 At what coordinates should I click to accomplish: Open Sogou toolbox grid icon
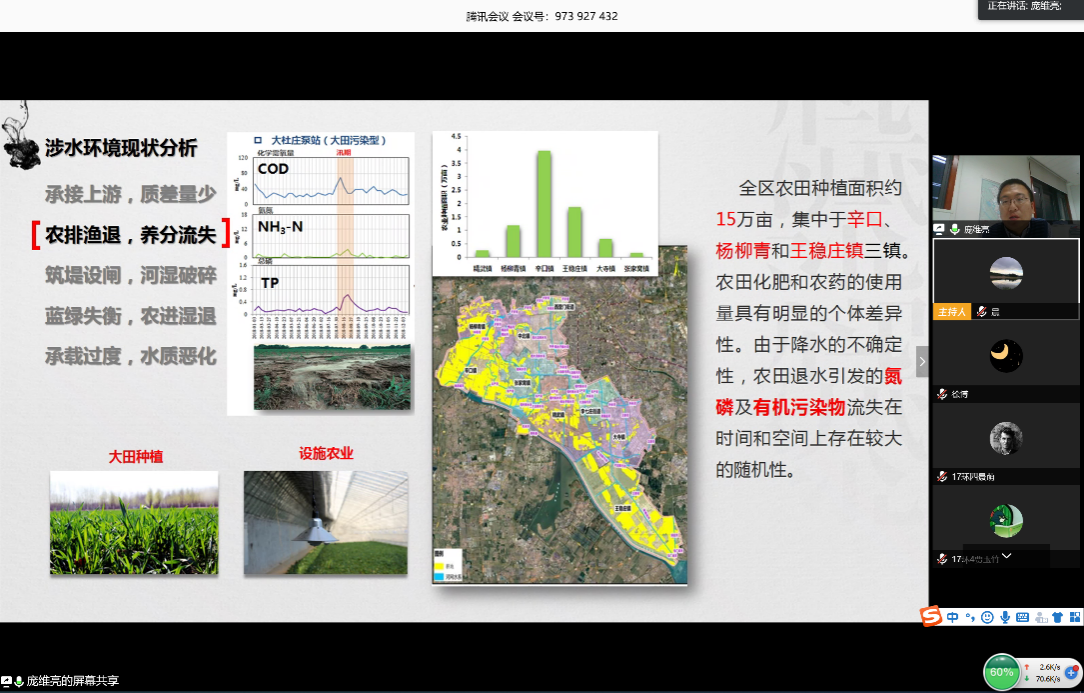(1073, 617)
